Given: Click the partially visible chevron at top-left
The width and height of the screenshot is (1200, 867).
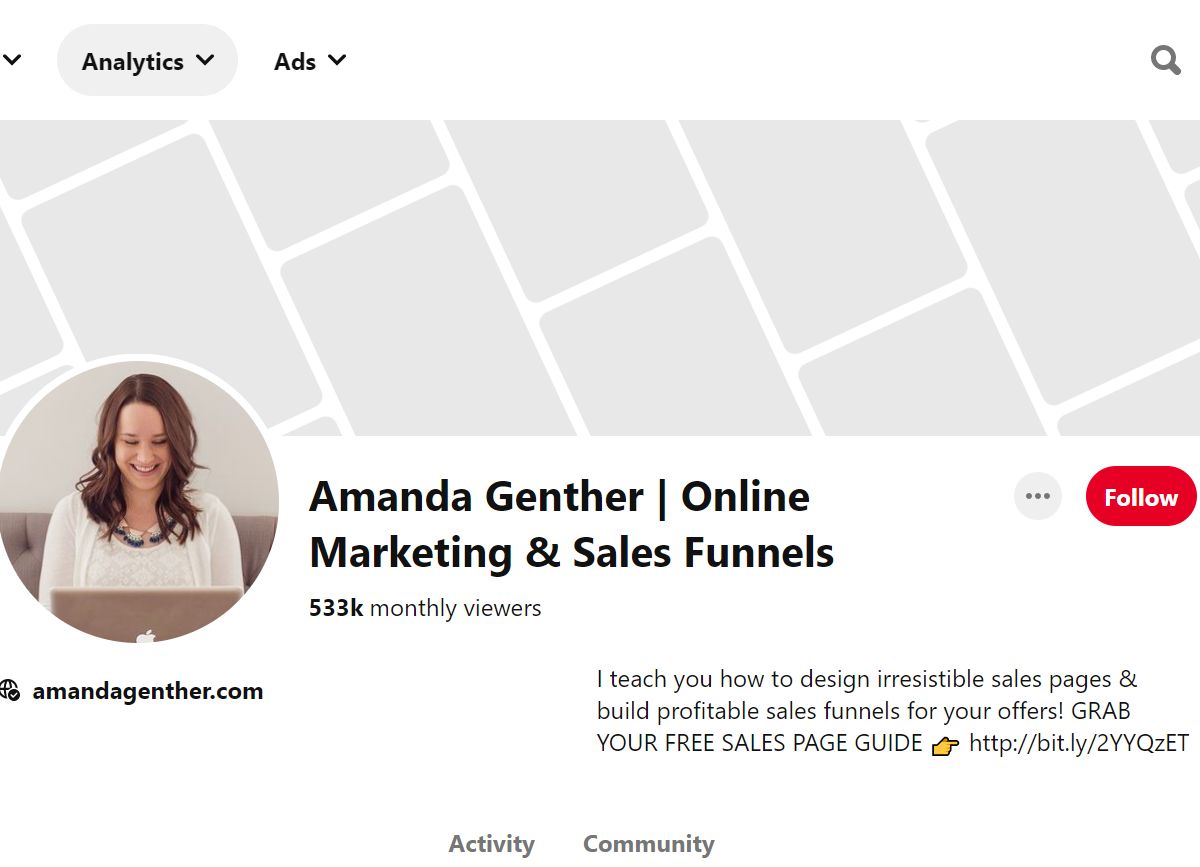Looking at the screenshot, I should click(11, 60).
